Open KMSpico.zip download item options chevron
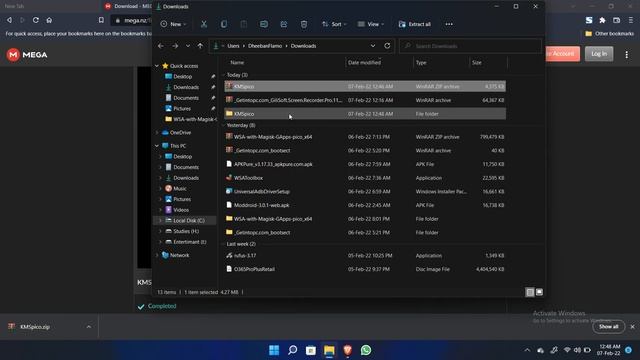 (89, 327)
